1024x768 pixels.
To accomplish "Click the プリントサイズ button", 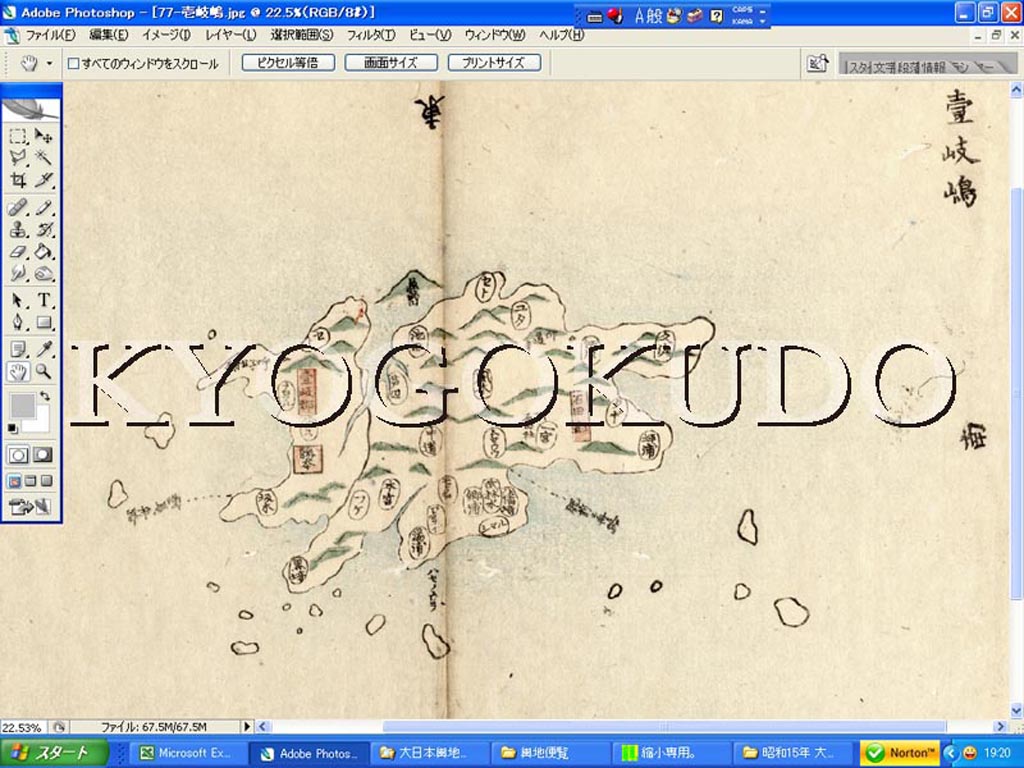I will click(494, 63).
